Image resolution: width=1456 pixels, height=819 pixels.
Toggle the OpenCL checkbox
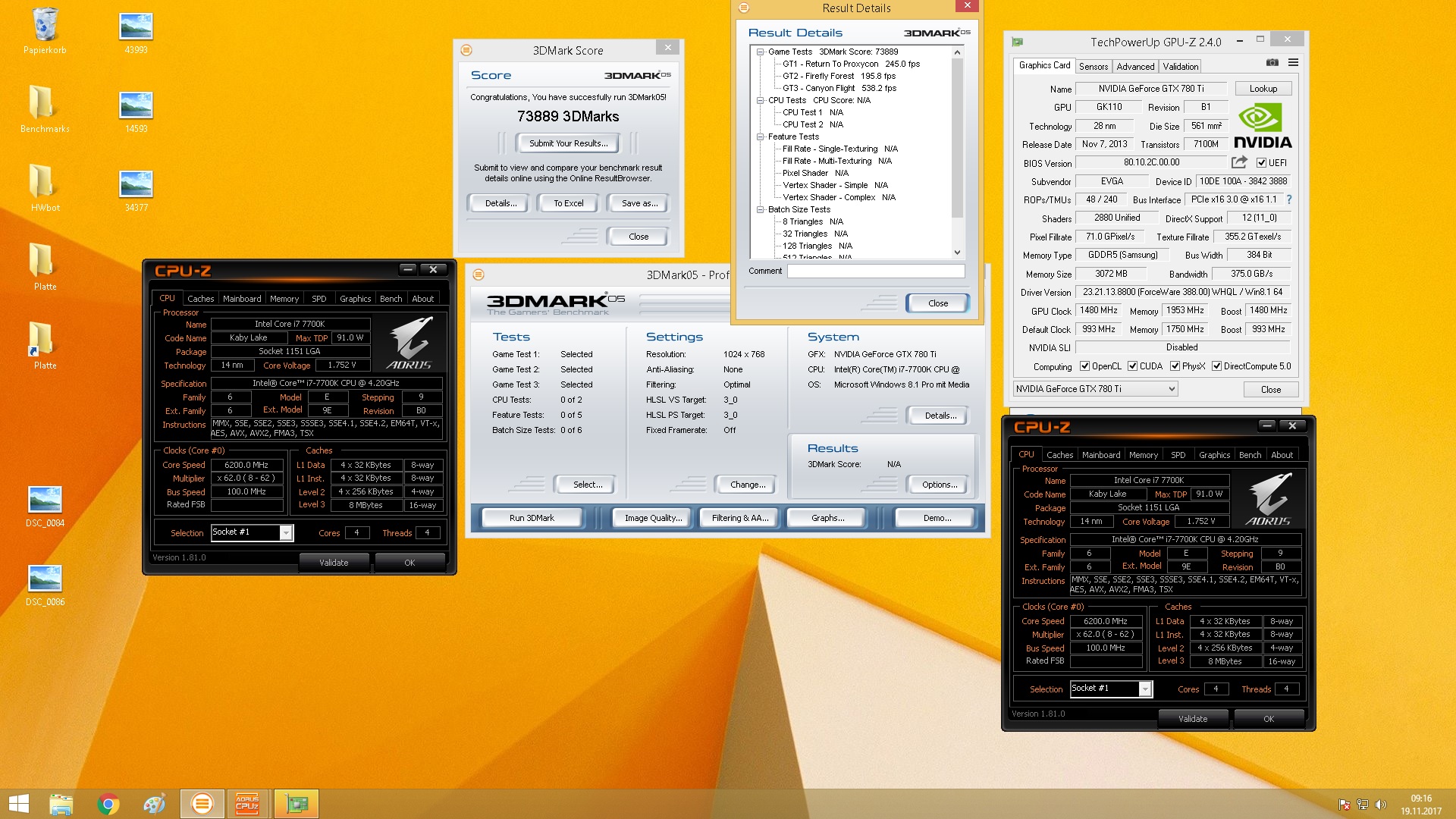pos(1085,366)
